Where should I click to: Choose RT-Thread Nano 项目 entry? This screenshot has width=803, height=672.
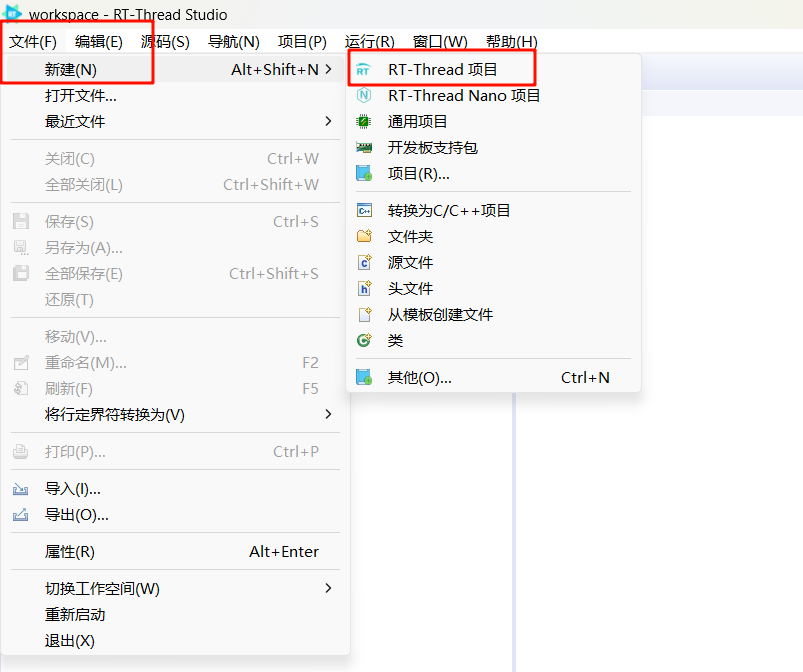tap(494, 95)
